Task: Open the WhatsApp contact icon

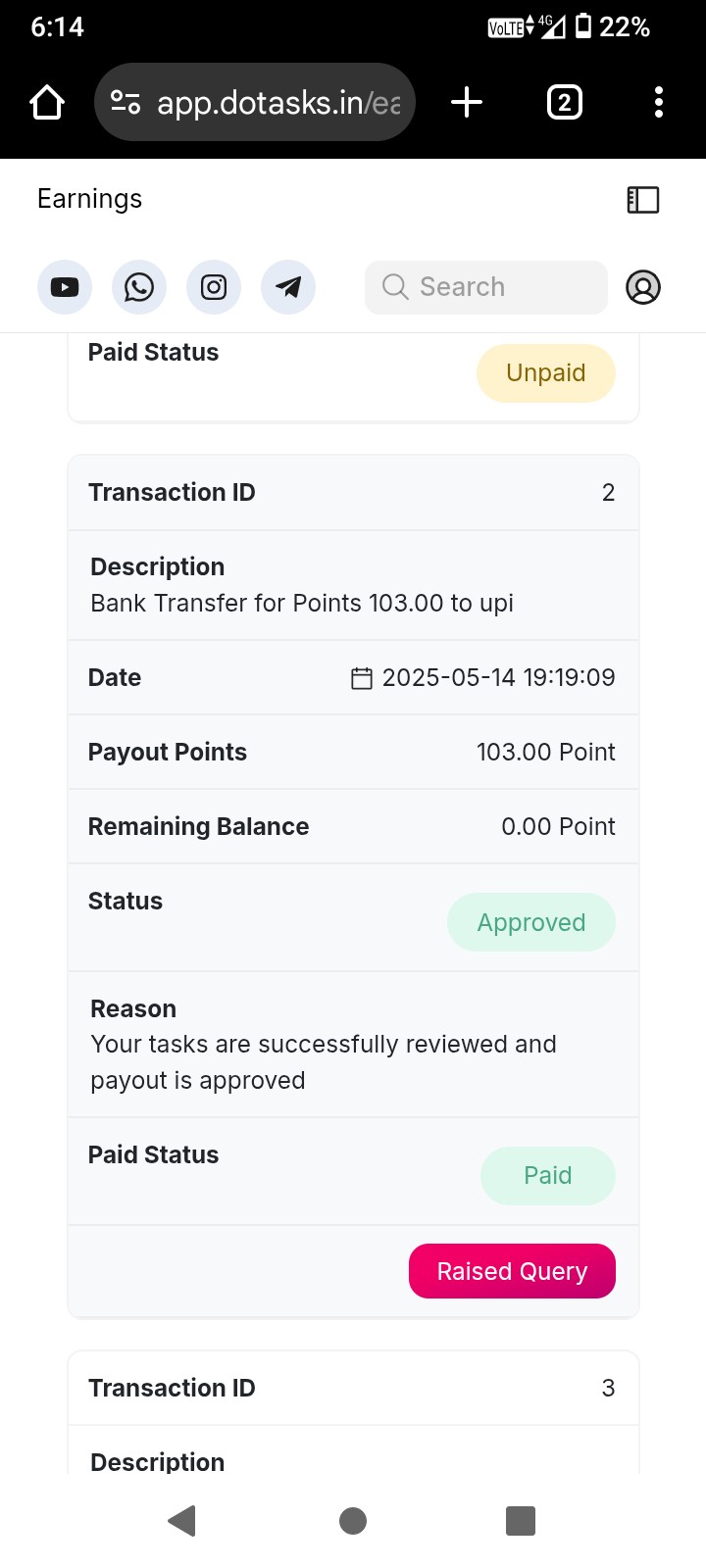Action: click(139, 287)
